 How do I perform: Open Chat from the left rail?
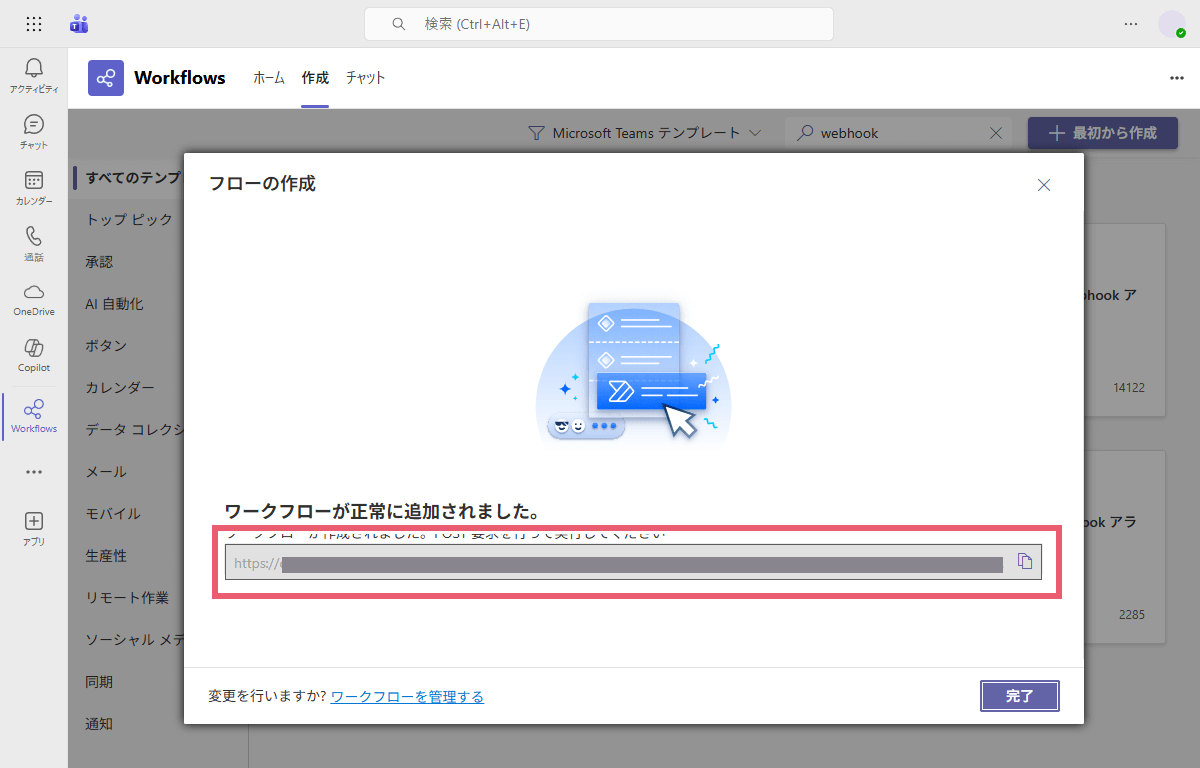[x=34, y=130]
